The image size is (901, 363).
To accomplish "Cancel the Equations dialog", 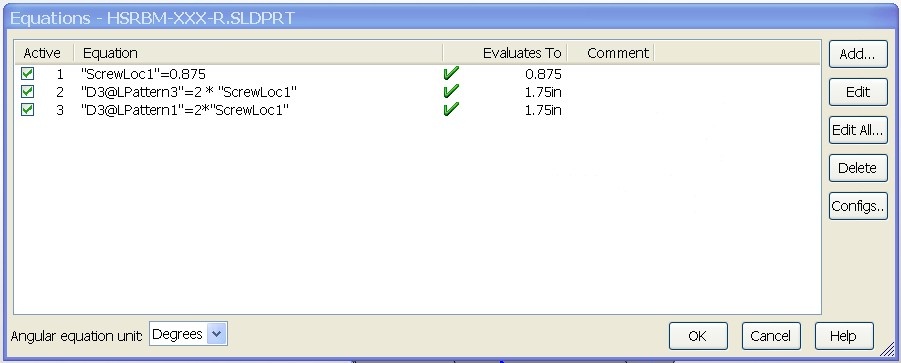I will (x=771, y=336).
